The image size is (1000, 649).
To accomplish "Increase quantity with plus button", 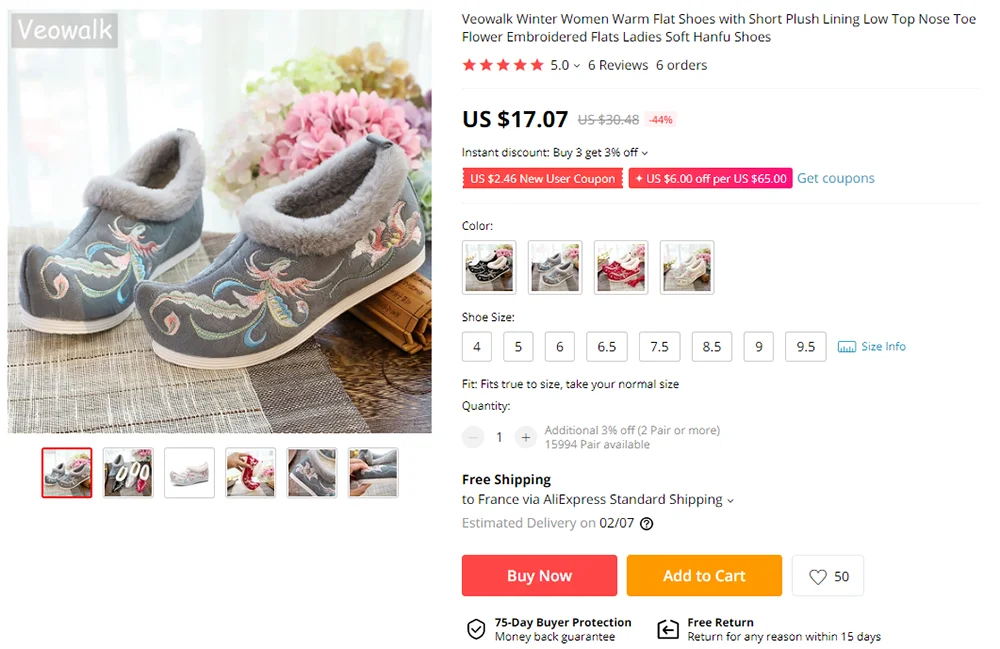I will (526, 437).
